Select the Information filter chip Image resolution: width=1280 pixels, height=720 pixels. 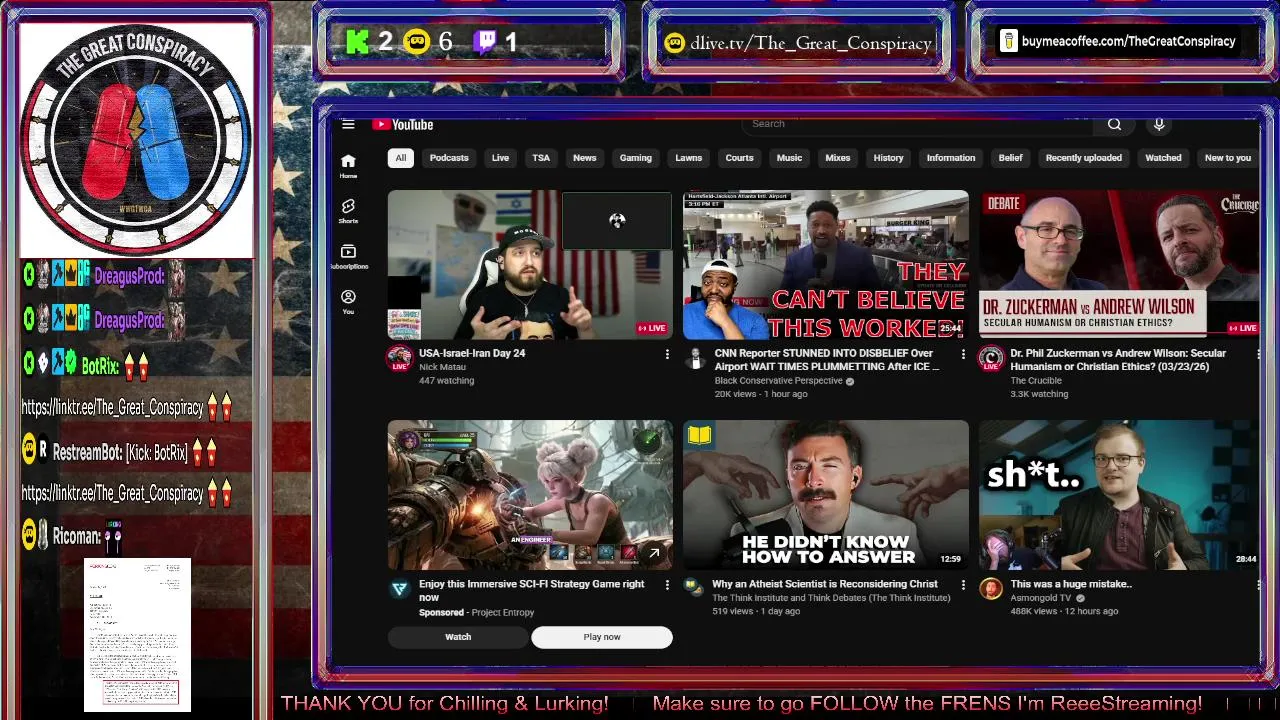pyautogui.click(x=951, y=158)
